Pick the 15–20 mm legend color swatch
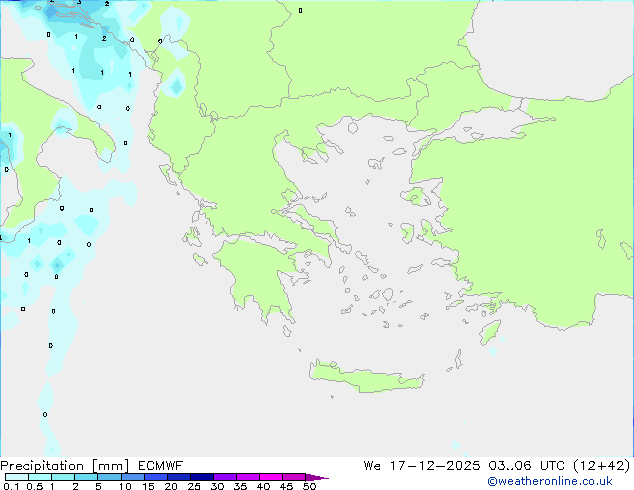The width and height of the screenshot is (634, 490). pos(156,477)
